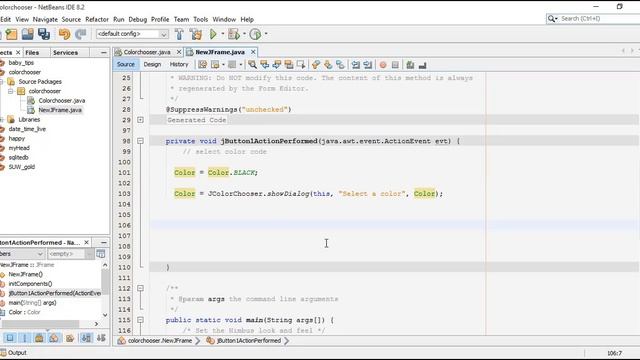This screenshot has height=360, width=640.
Task: Select Colorchooser.java in project tree
Action: (x=62, y=100)
